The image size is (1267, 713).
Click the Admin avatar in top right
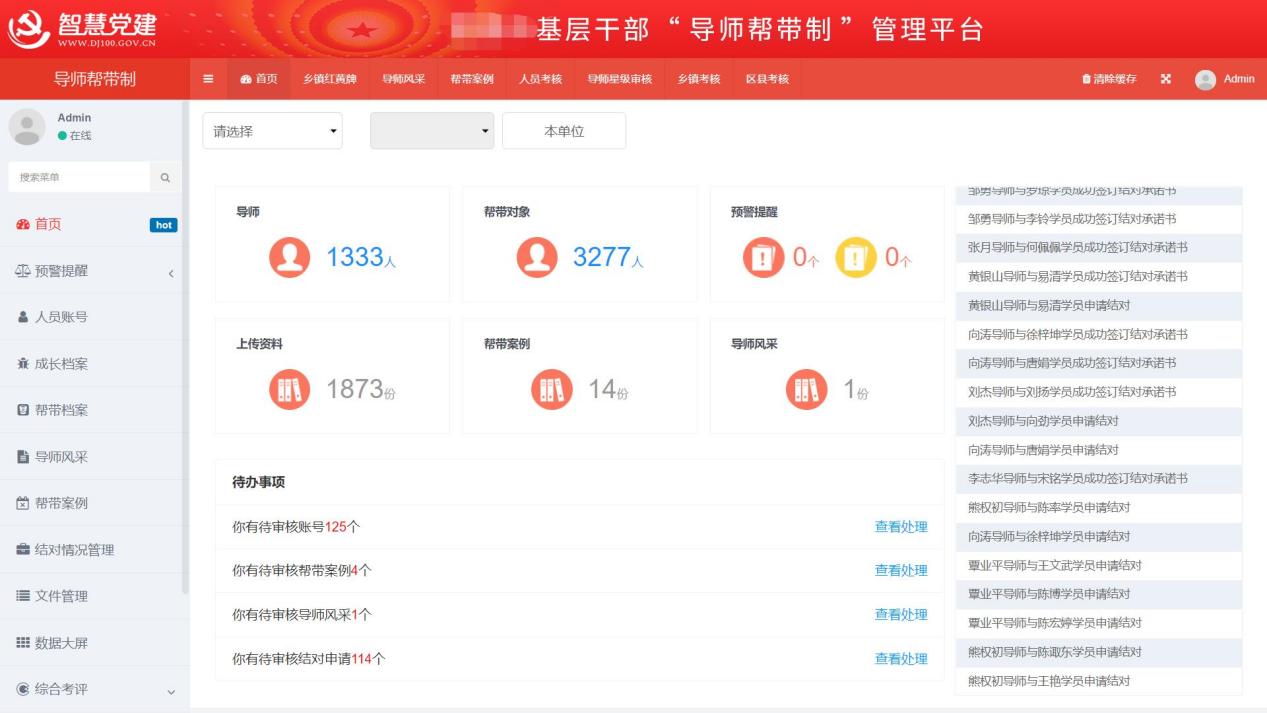click(x=1205, y=79)
